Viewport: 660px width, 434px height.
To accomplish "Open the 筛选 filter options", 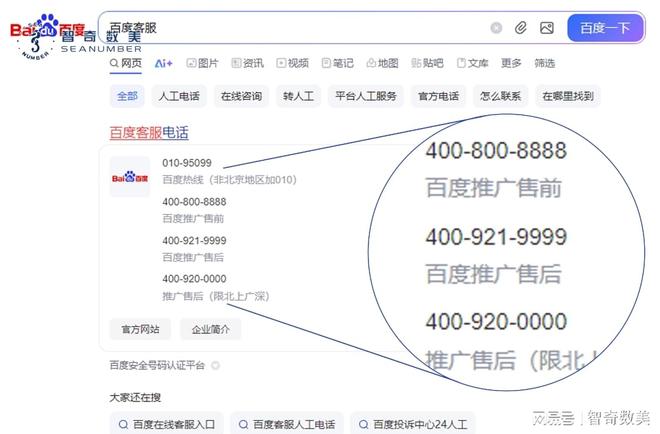I will click(x=544, y=63).
